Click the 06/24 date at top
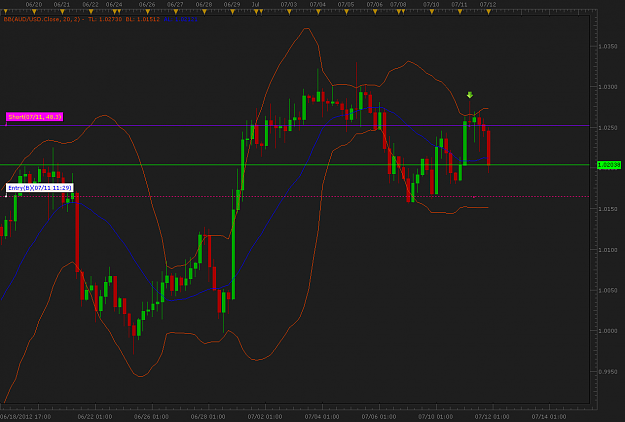Viewport: 625px width, 422px height. point(114,4)
